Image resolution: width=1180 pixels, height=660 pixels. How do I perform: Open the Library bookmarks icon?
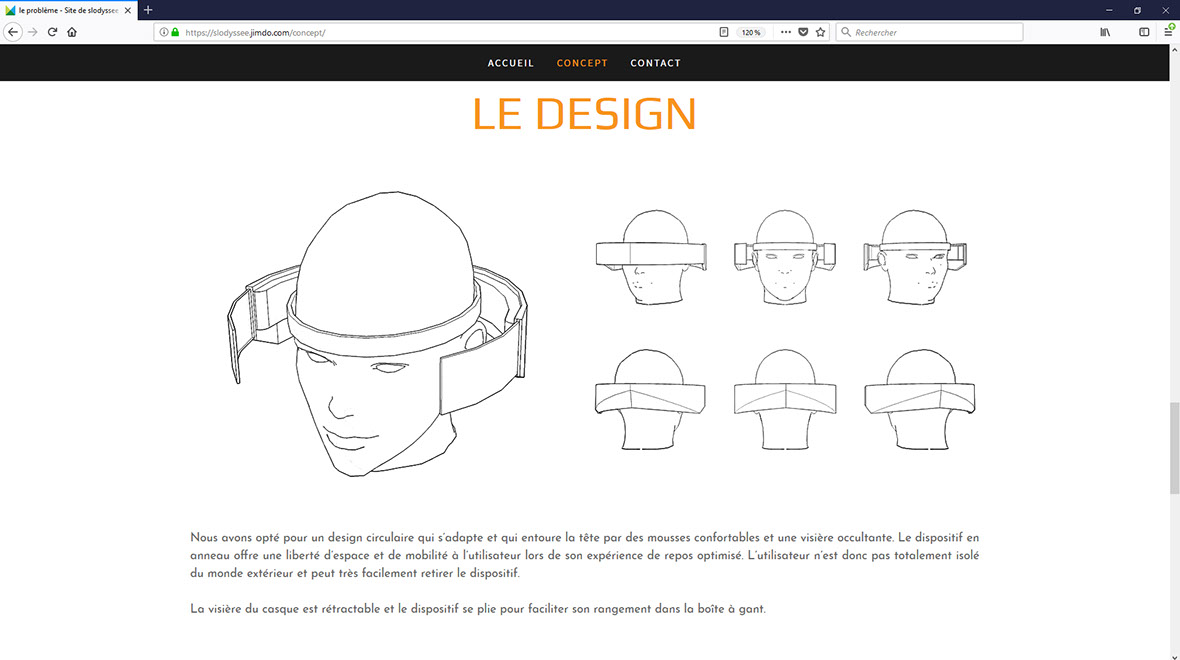click(1105, 32)
